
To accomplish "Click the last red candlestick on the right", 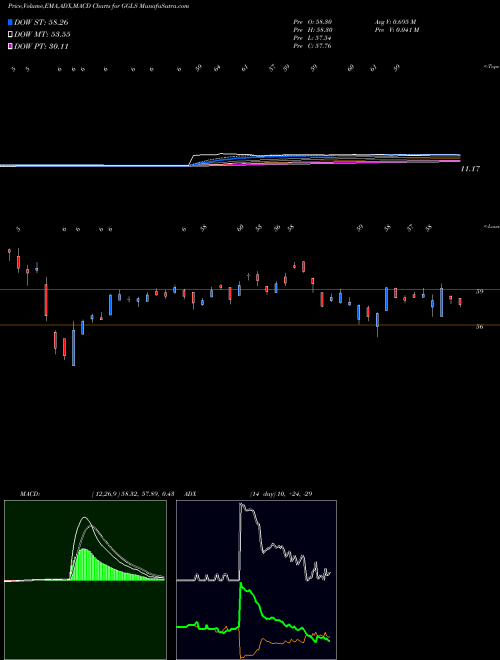I will (460, 302).
